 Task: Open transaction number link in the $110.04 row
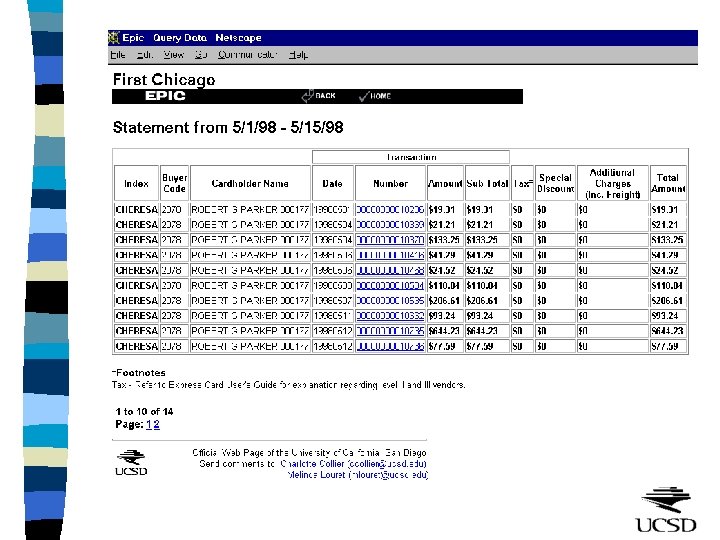click(x=390, y=285)
